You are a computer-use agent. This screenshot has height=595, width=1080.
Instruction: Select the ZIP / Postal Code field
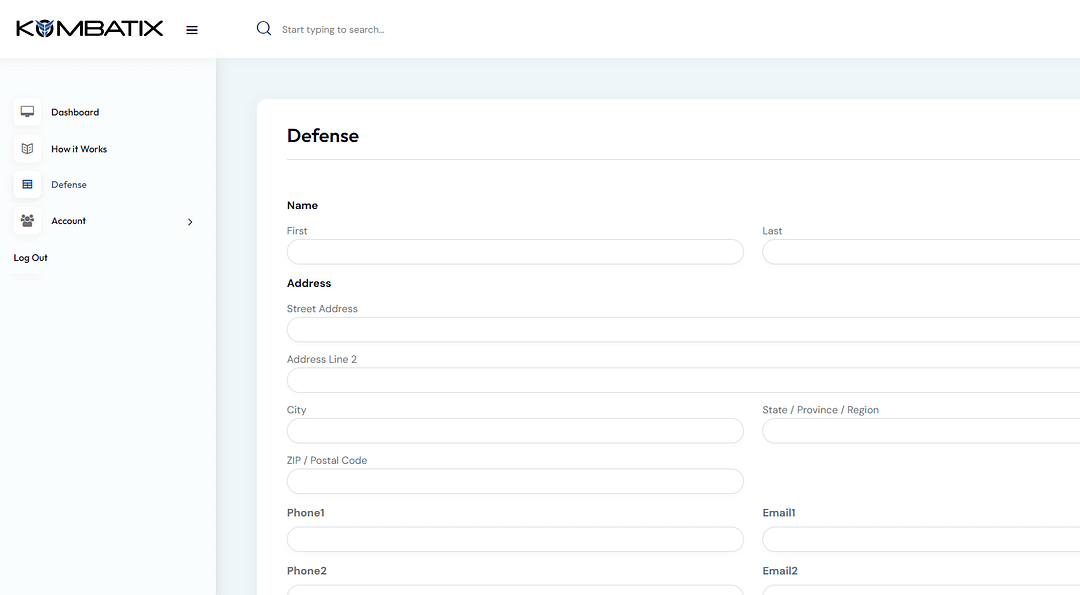pos(515,481)
